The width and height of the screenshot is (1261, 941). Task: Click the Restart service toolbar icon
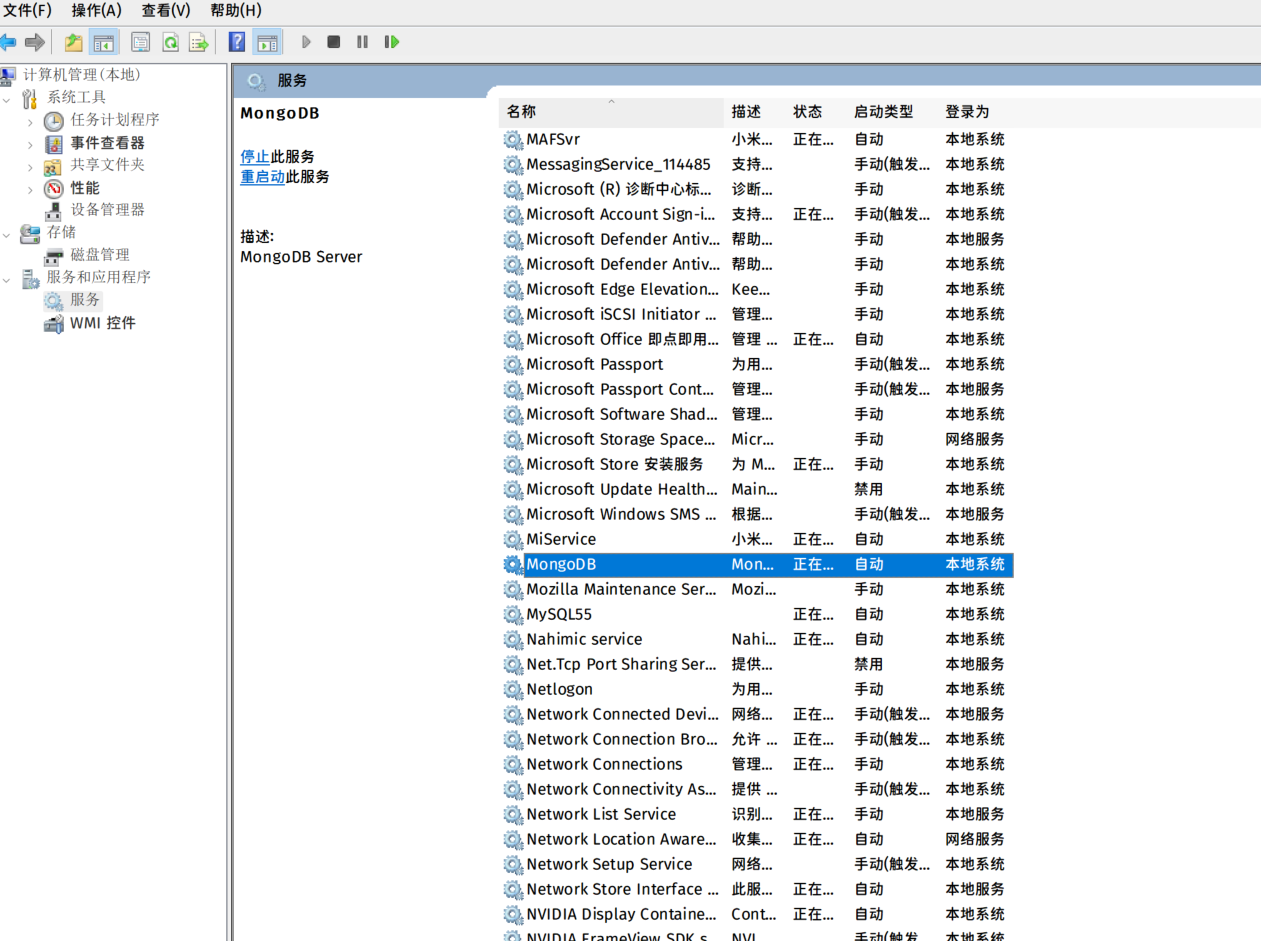(391, 41)
